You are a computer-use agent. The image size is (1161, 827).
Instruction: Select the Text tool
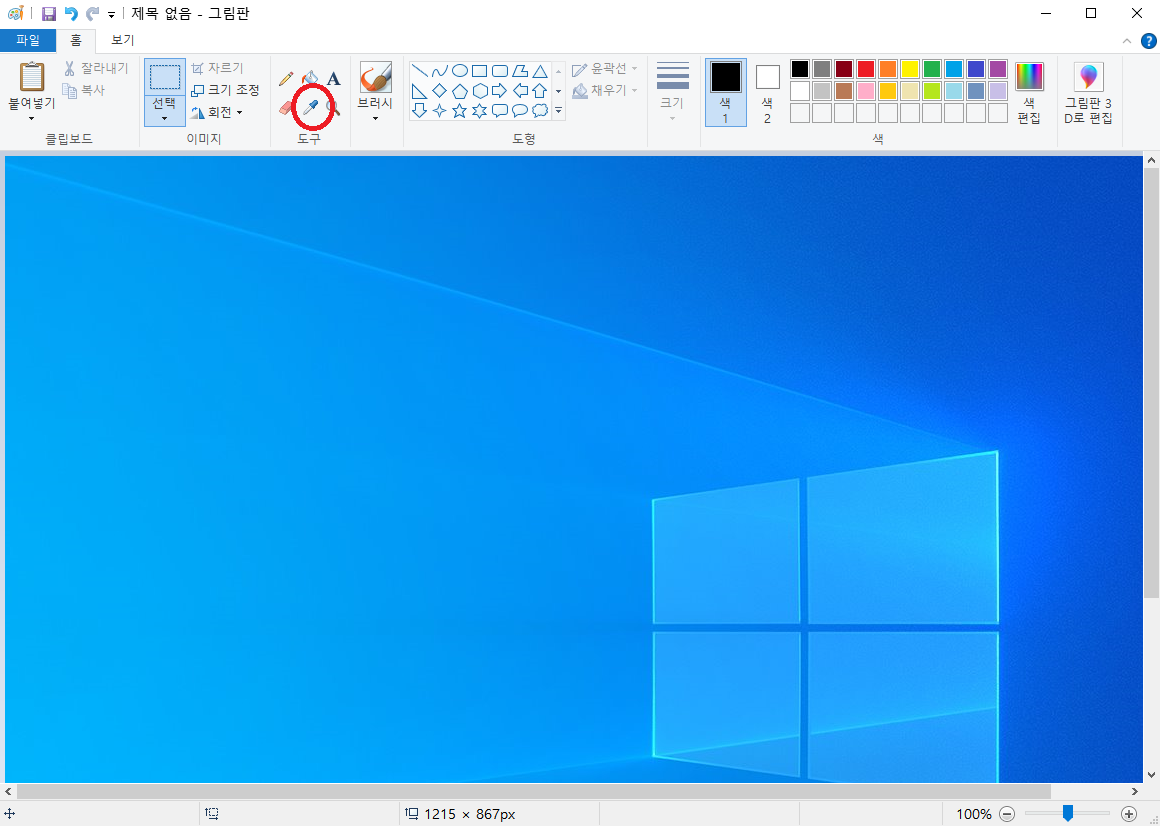(x=334, y=78)
